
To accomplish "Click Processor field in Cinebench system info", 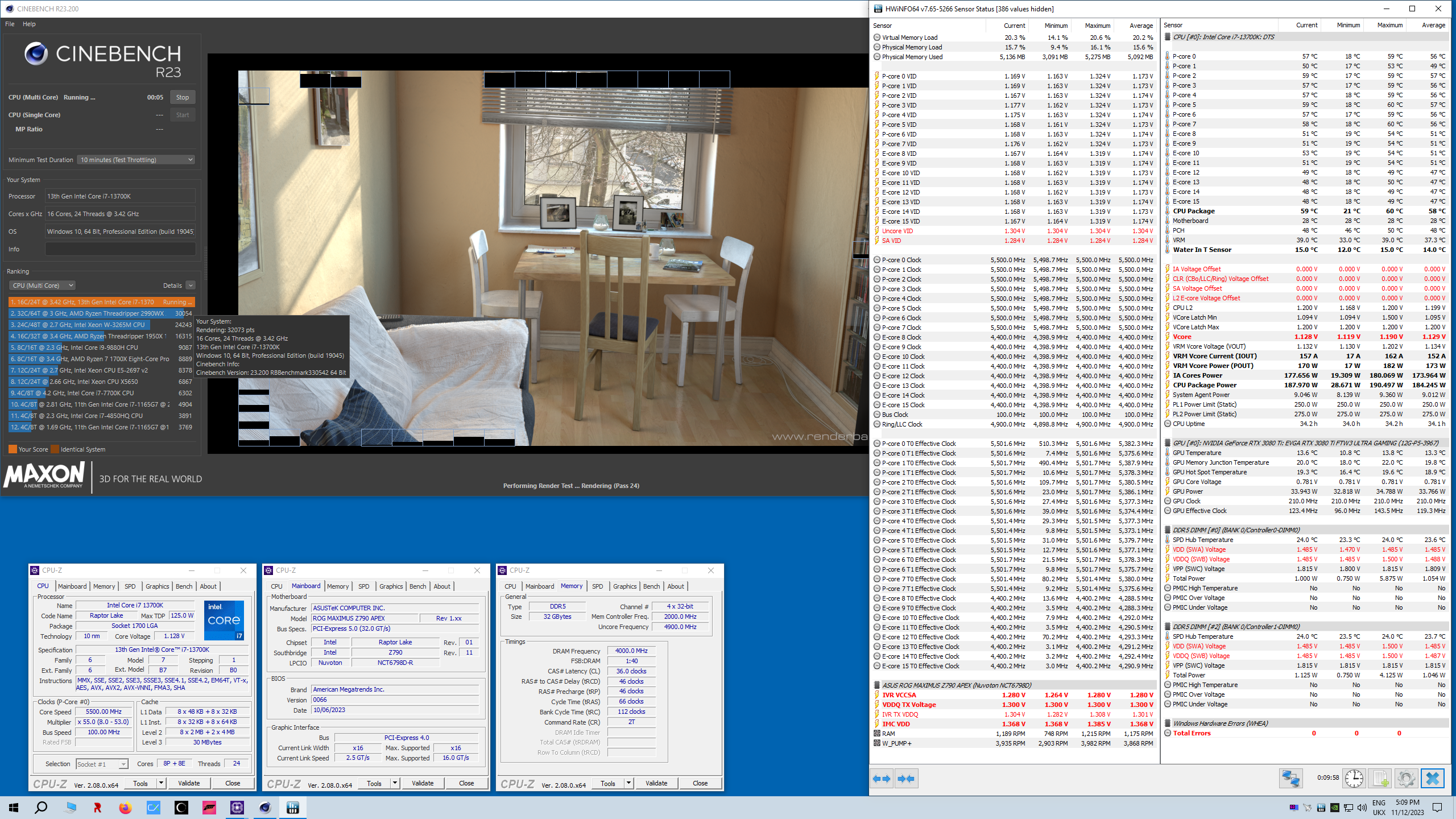I will [120, 196].
